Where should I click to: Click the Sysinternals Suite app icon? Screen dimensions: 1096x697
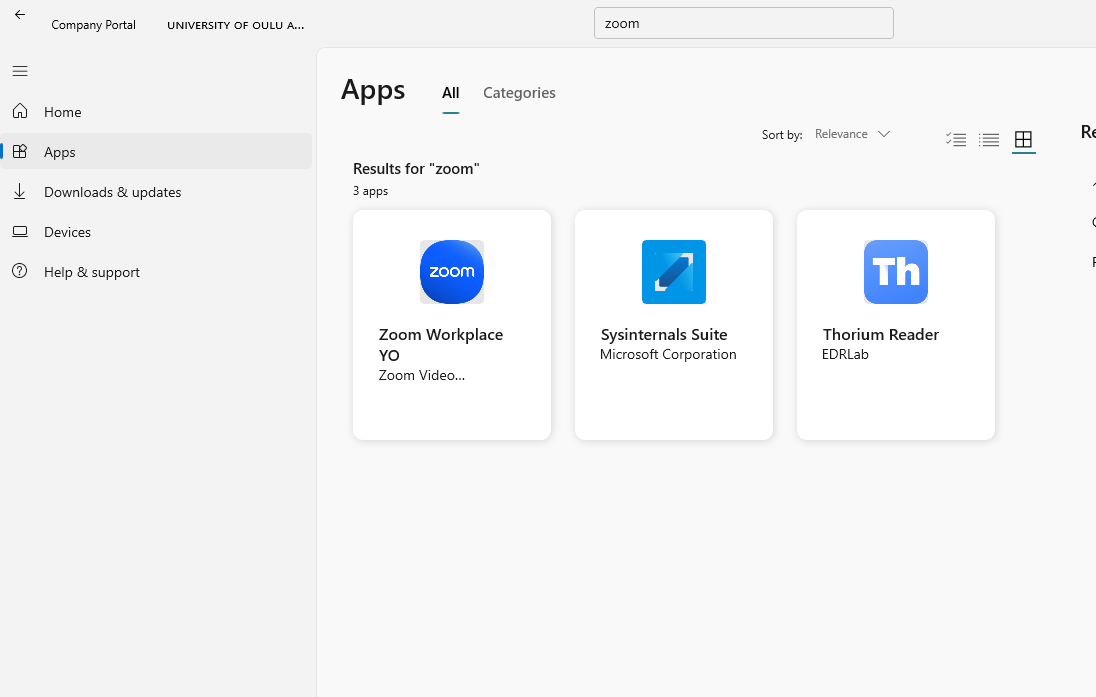point(674,272)
